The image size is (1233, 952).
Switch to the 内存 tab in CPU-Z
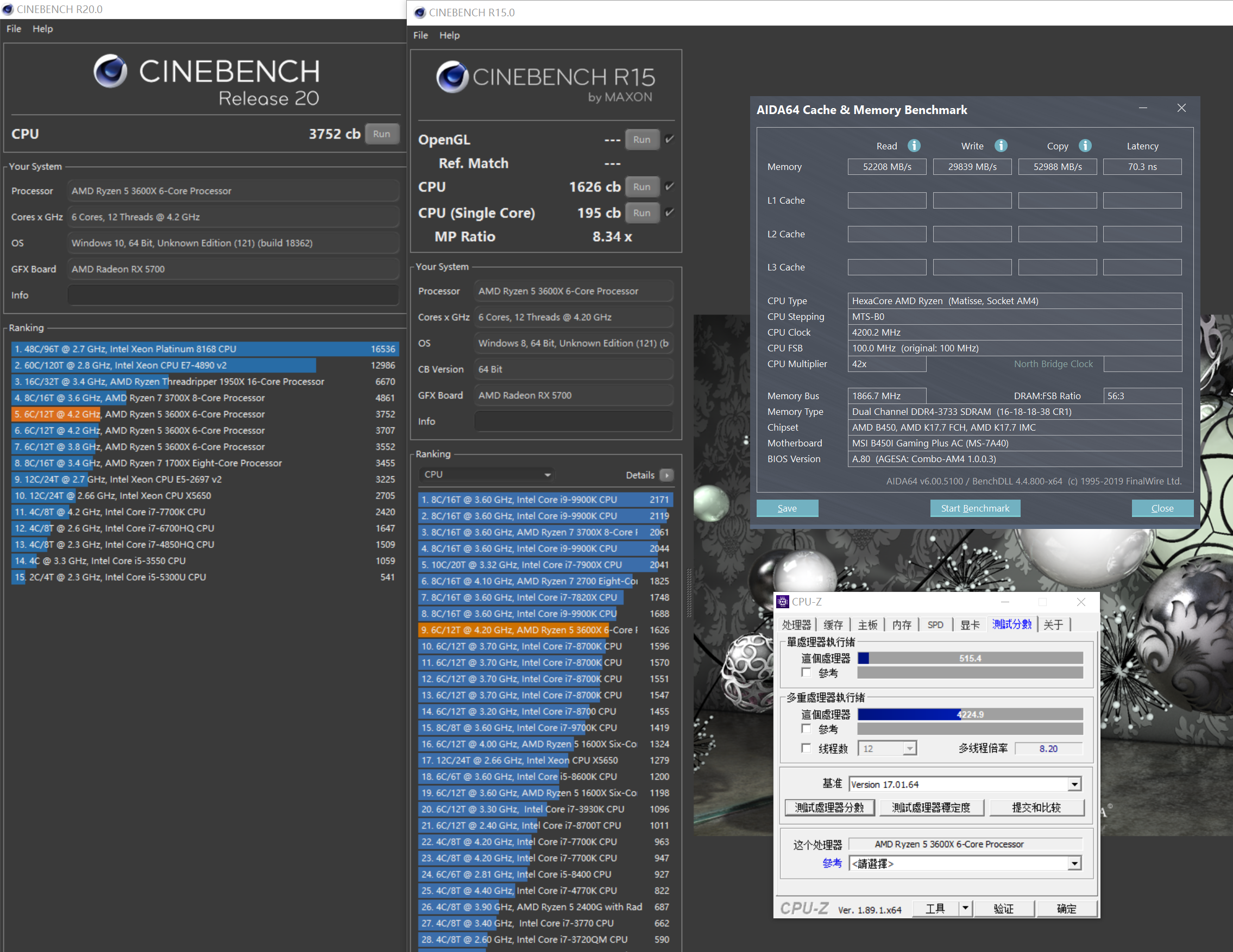(902, 625)
